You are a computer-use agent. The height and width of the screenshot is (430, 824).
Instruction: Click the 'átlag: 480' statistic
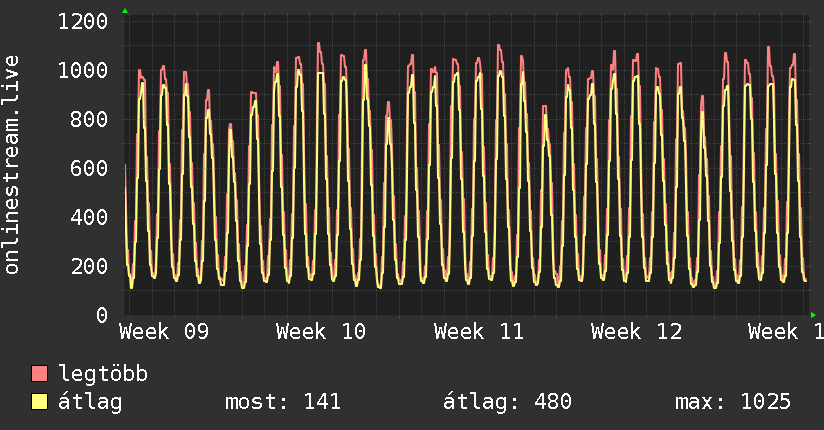507,402
